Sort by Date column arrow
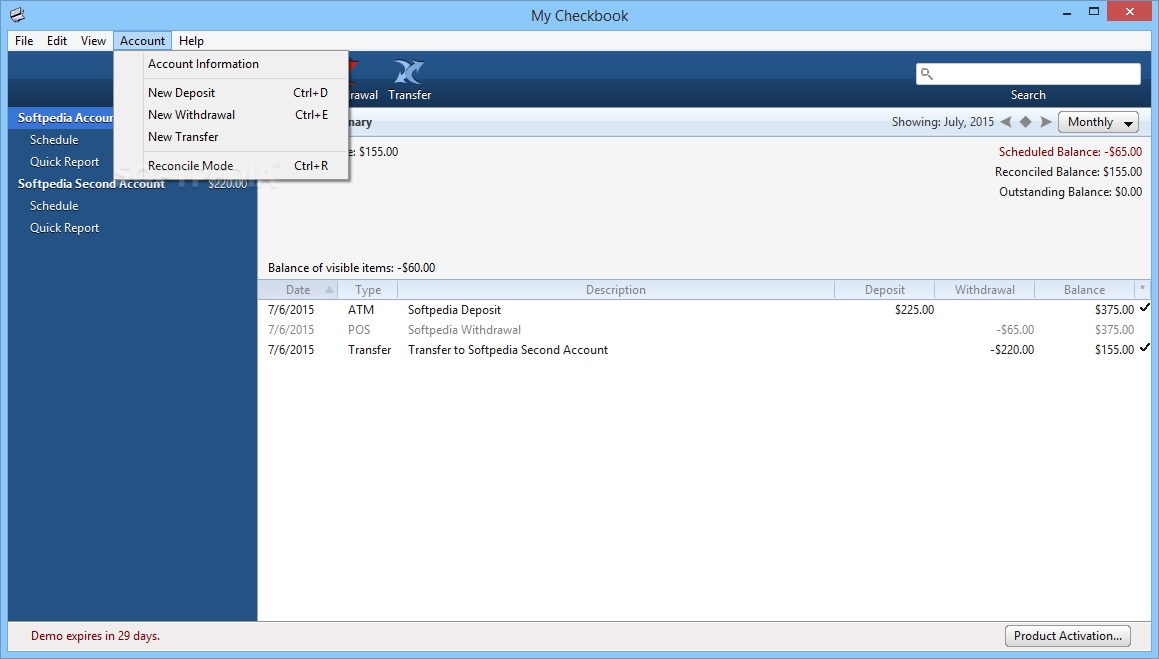 tap(329, 290)
